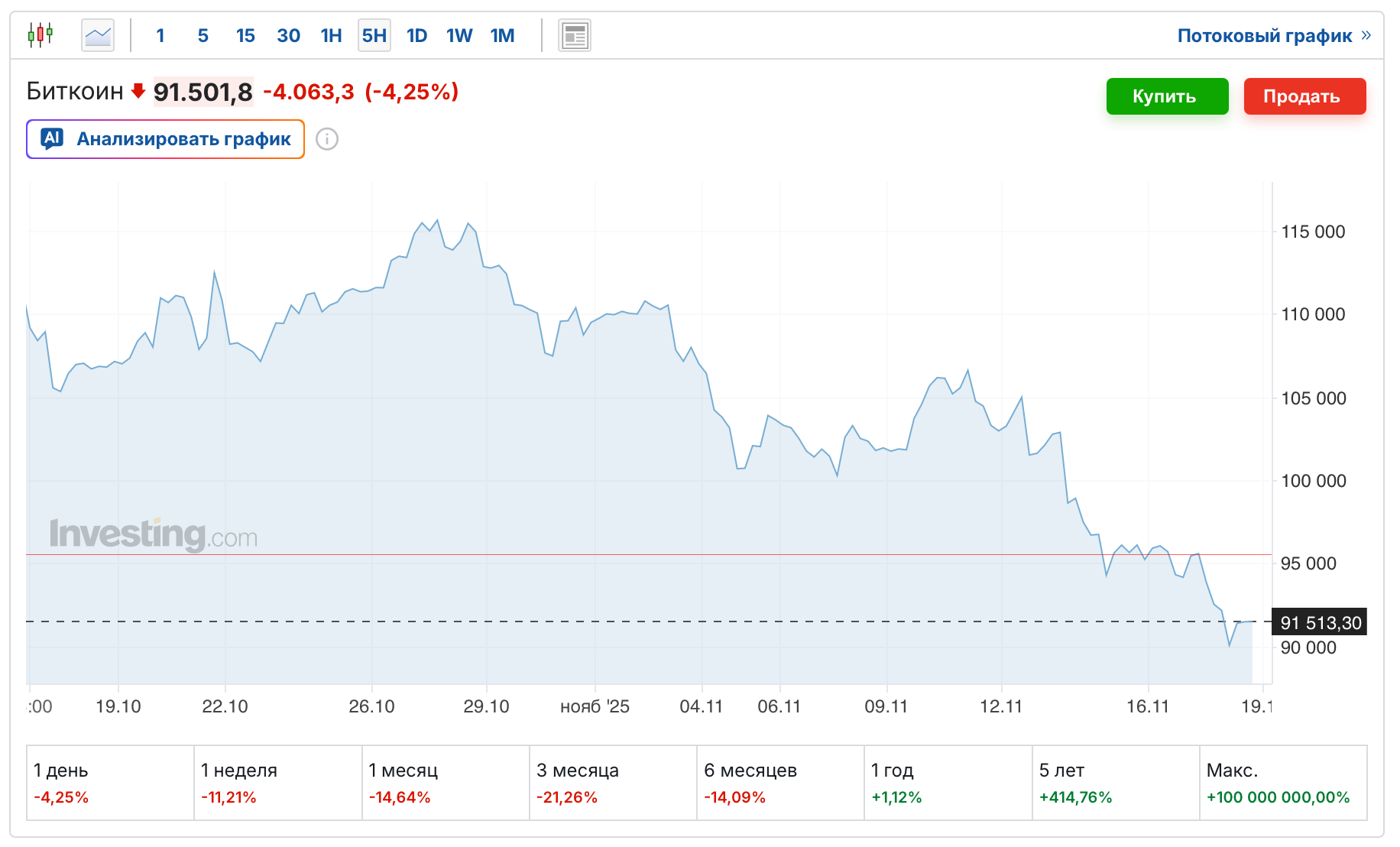1400x847 pixels.
Task: Select the 1 minute interval
Action: pos(160,36)
